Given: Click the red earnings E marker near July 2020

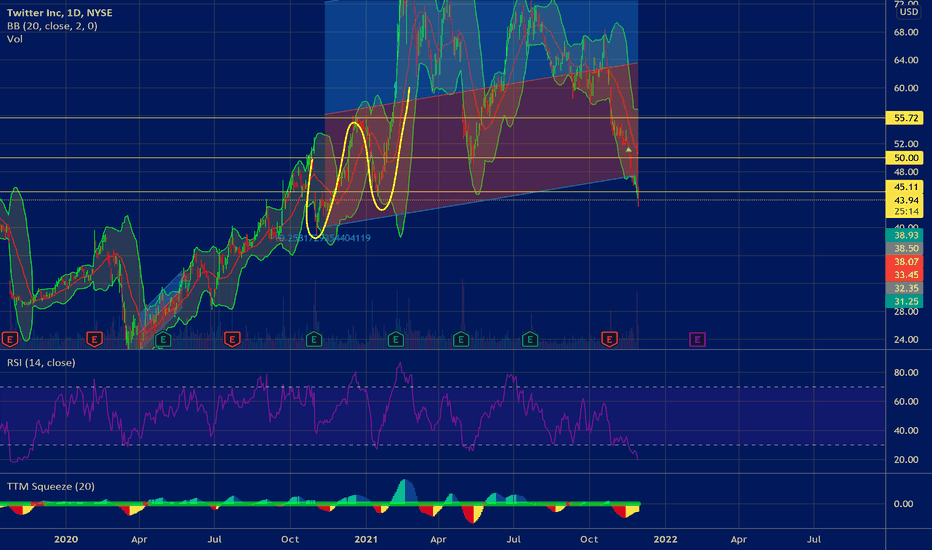Looking at the screenshot, I should click(232, 340).
